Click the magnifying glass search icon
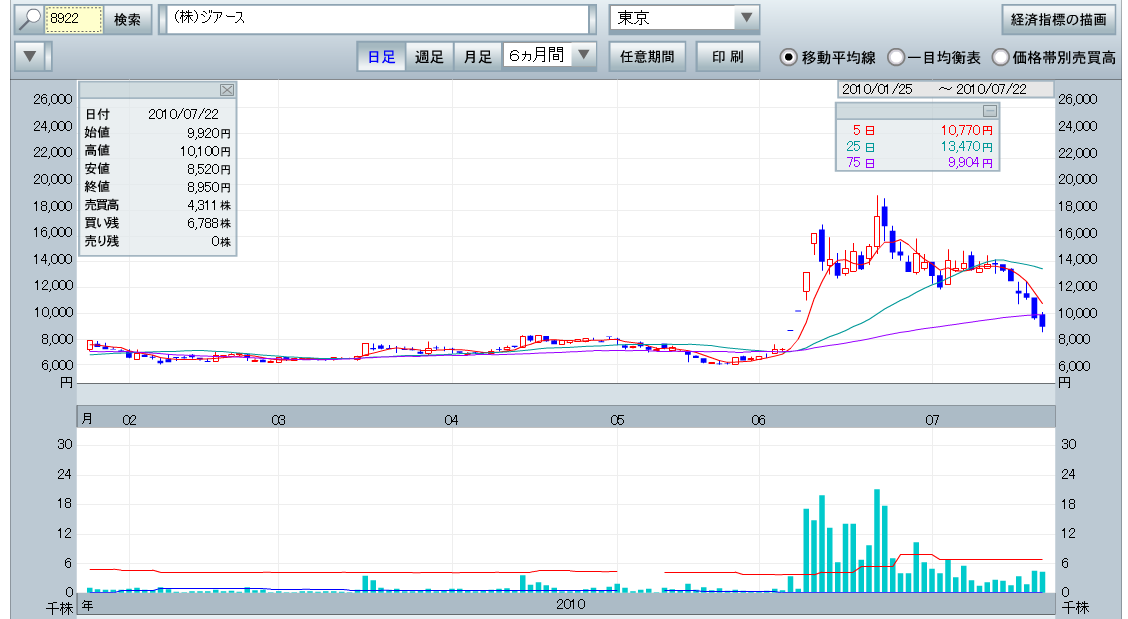This screenshot has width=1128, height=619. (x=31, y=19)
